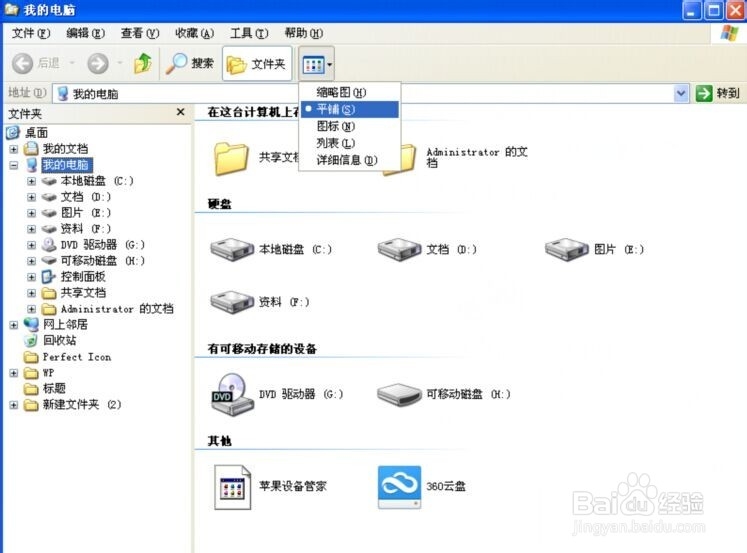Screen dimensions: 747x553
Task: Open the 收藏(A) menu
Action: click(x=194, y=33)
